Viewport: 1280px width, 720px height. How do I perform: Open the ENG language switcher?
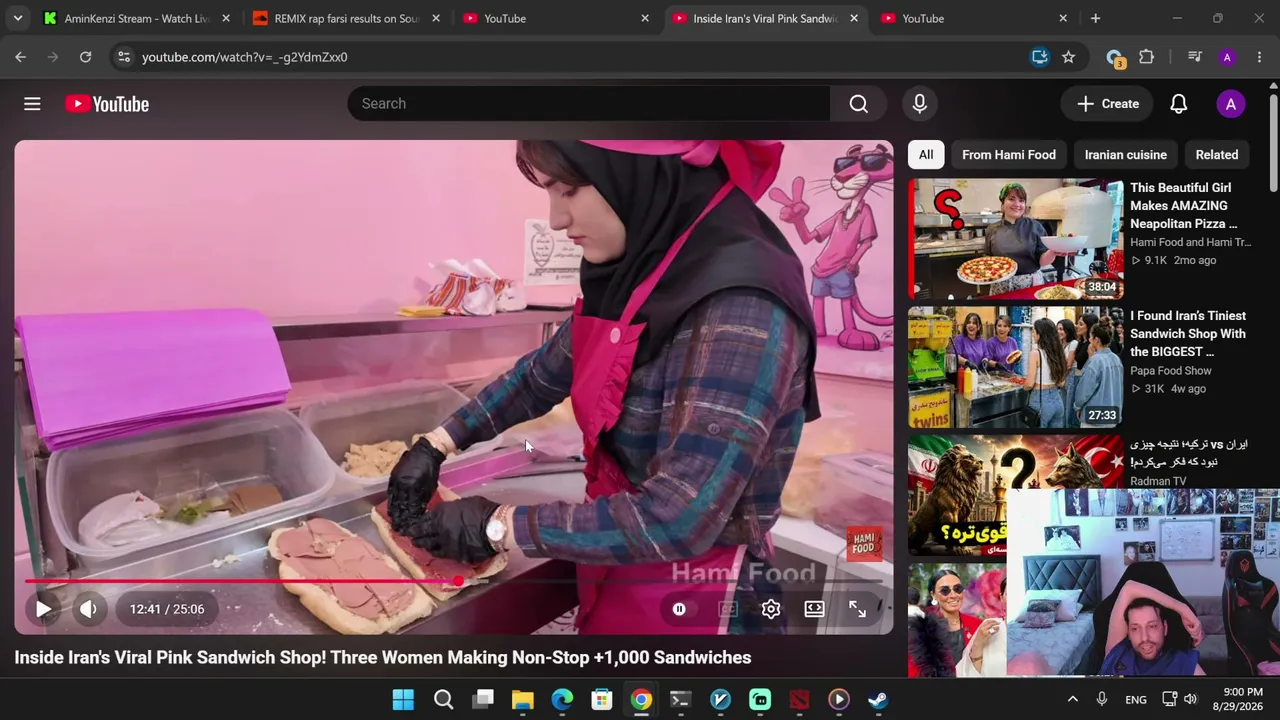coord(1136,700)
